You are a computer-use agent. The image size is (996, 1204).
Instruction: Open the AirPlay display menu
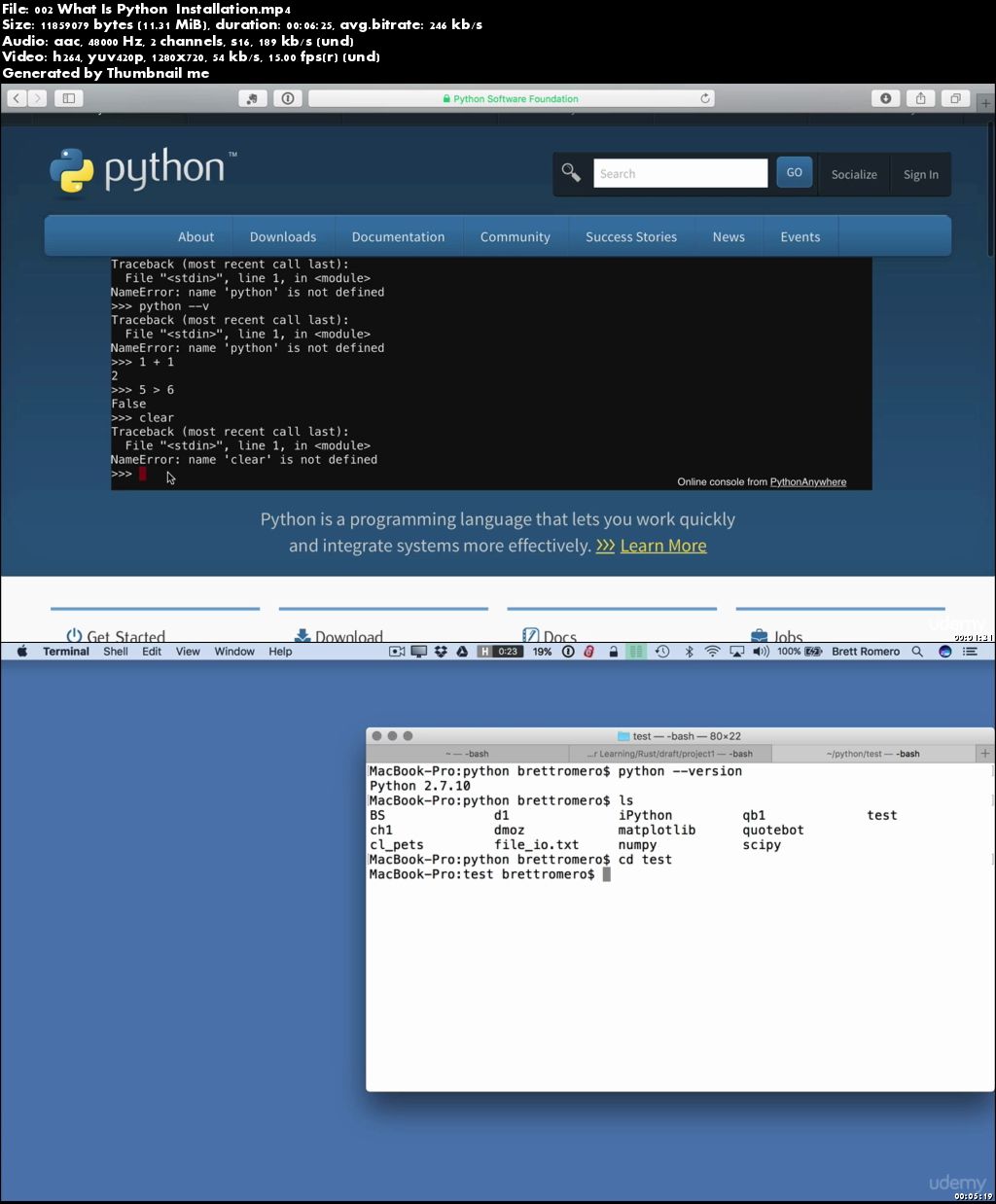[736, 652]
